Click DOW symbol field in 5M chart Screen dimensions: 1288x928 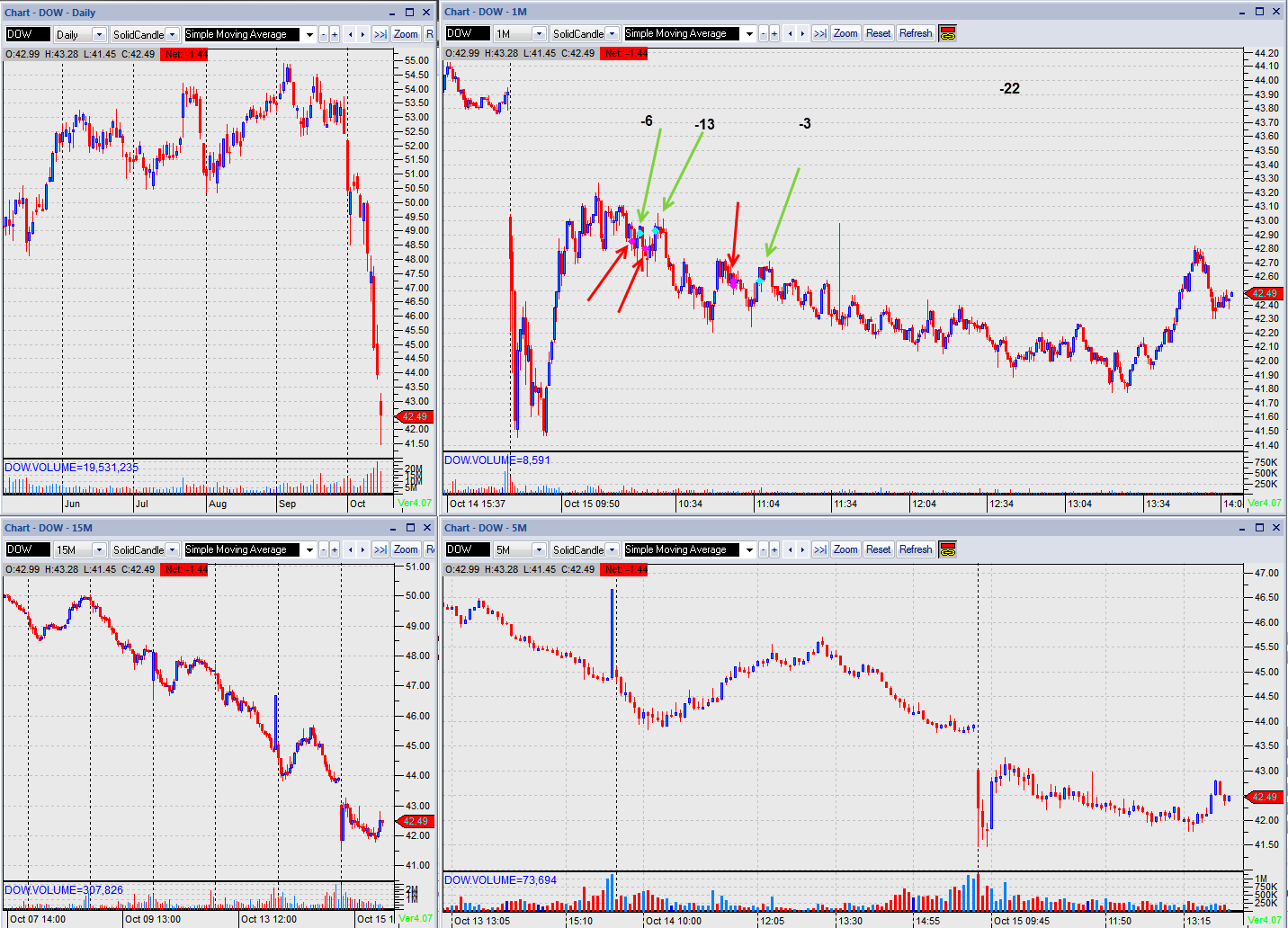[x=468, y=549]
